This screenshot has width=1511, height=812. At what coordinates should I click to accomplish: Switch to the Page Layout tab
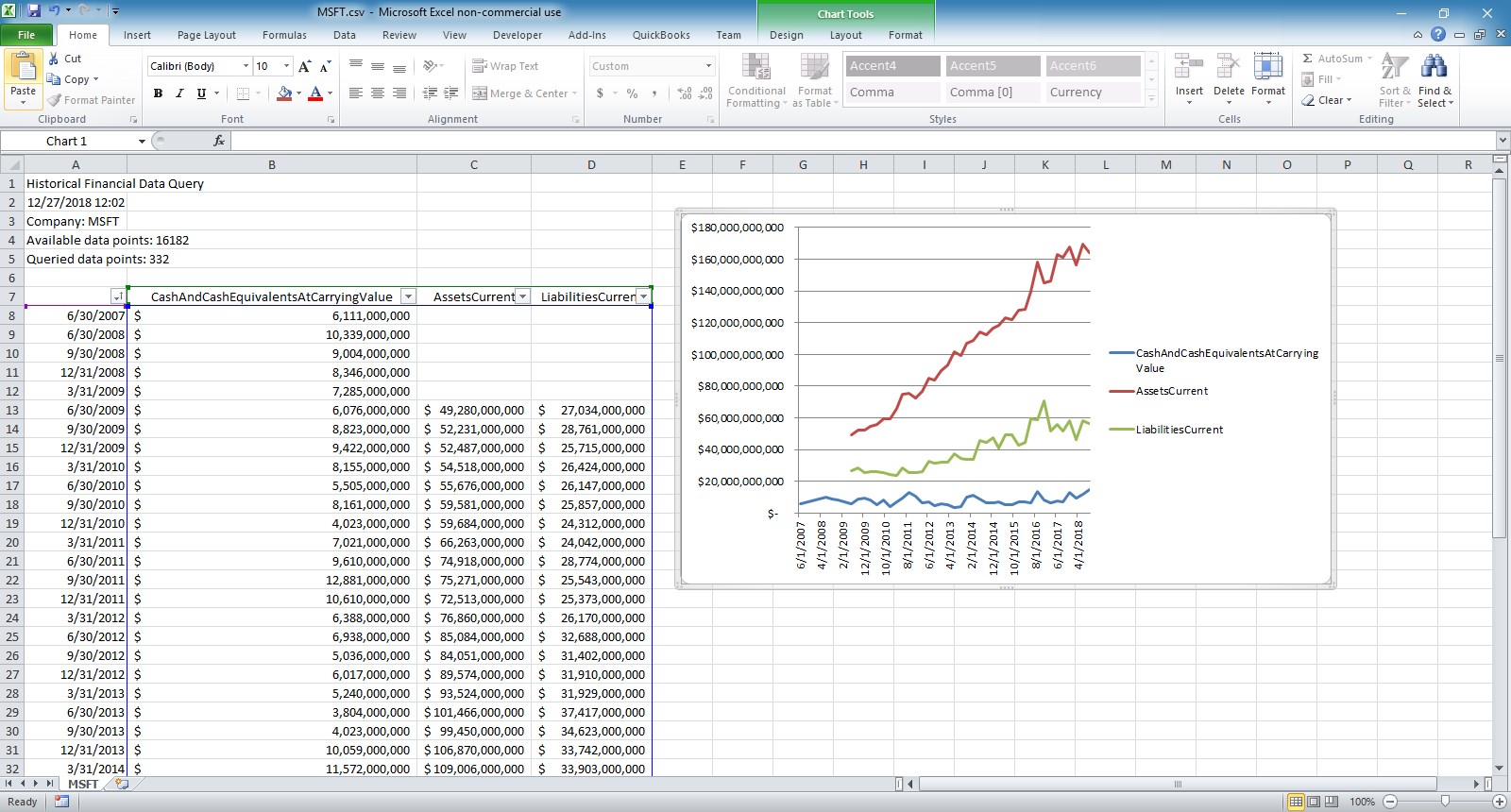point(207,35)
